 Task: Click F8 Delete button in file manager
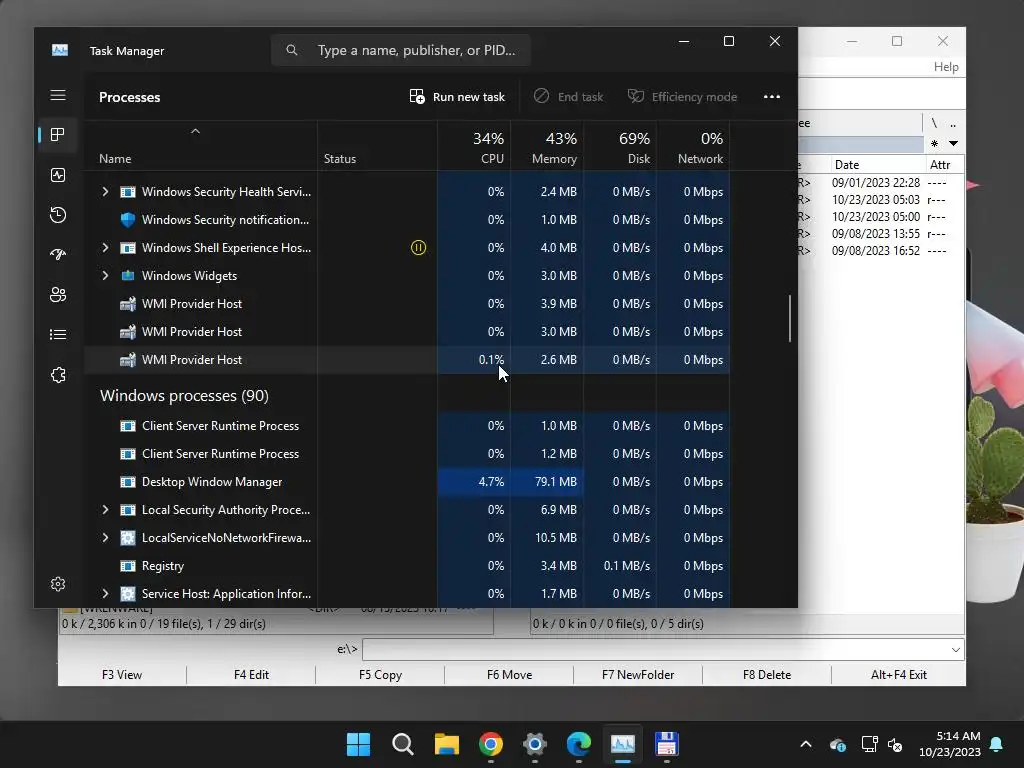767,675
